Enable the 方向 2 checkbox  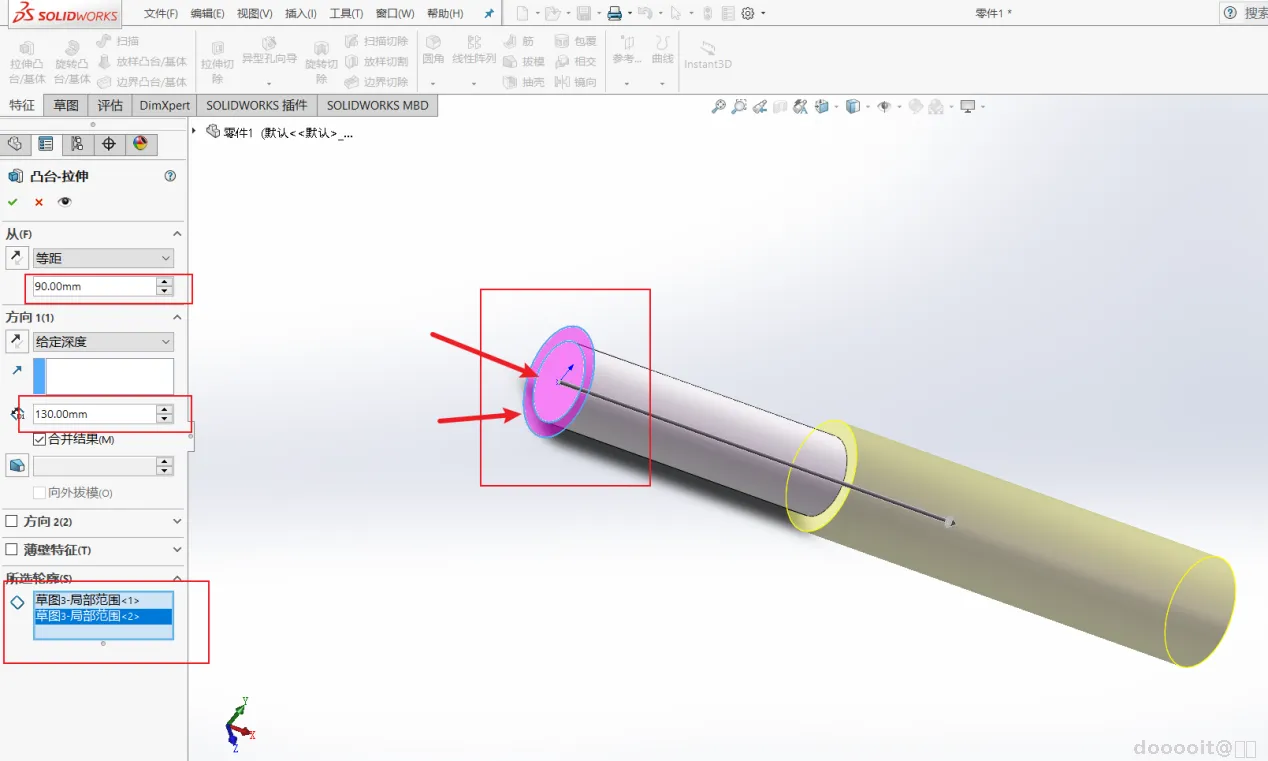point(12,521)
